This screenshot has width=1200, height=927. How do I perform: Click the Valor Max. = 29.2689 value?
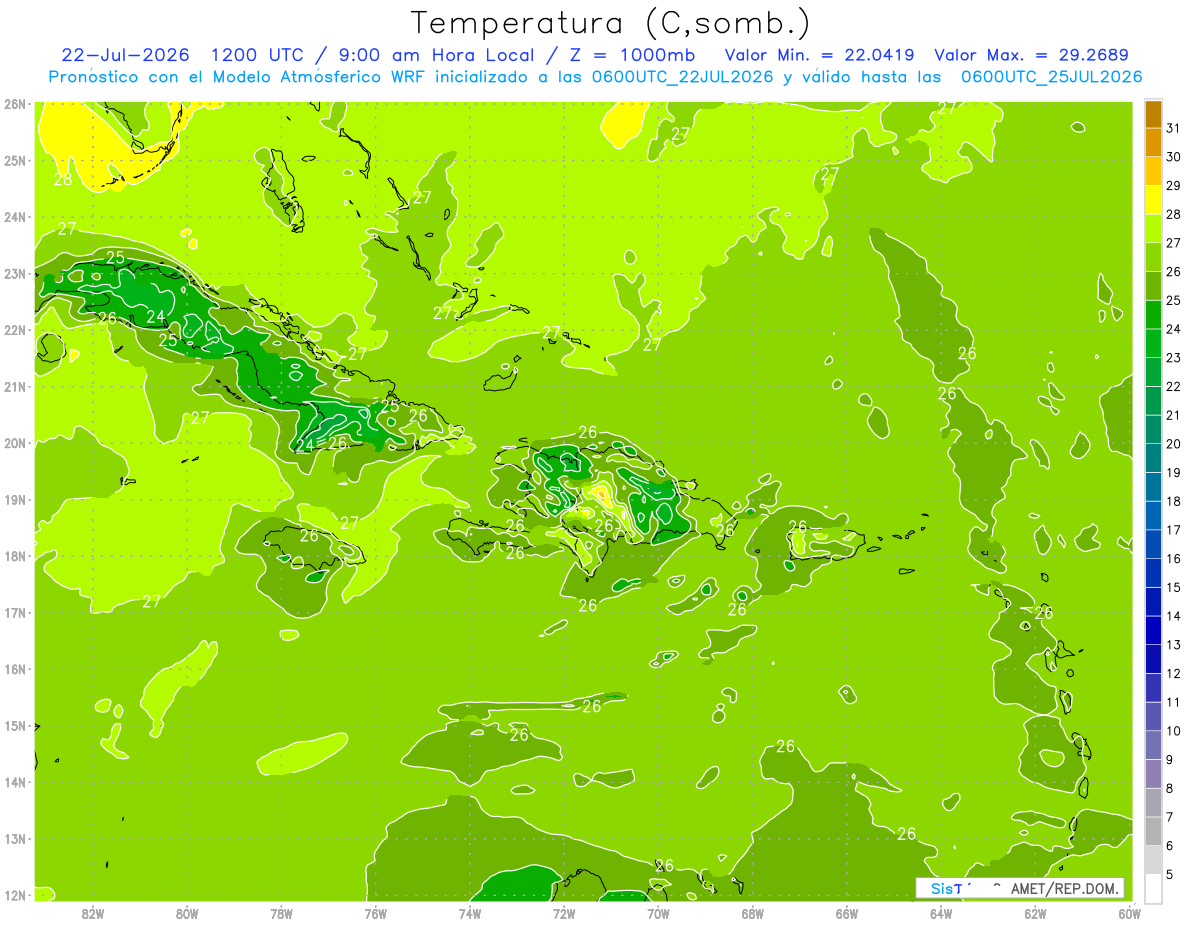coord(1031,55)
